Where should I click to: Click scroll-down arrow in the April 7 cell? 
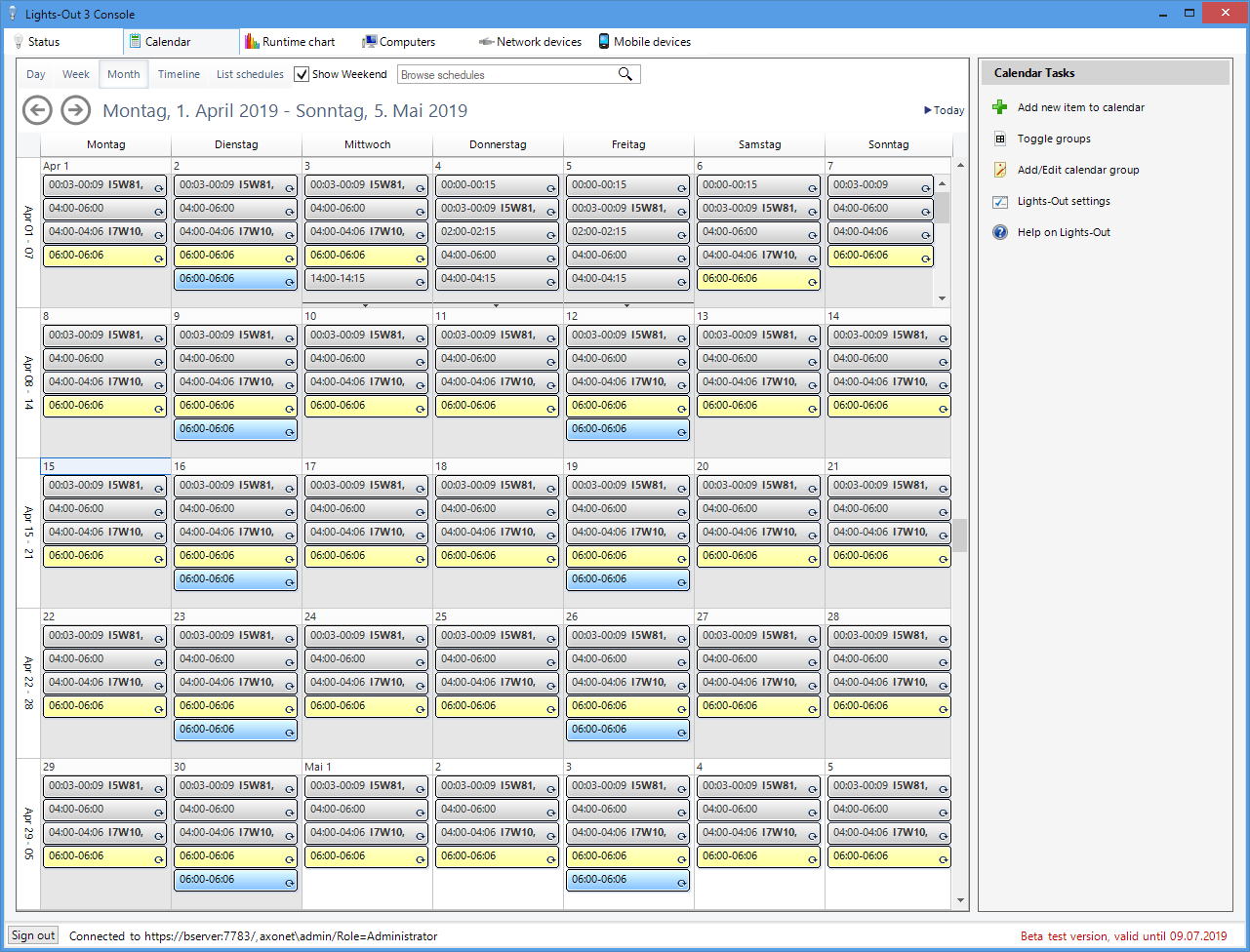pyautogui.click(x=943, y=297)
